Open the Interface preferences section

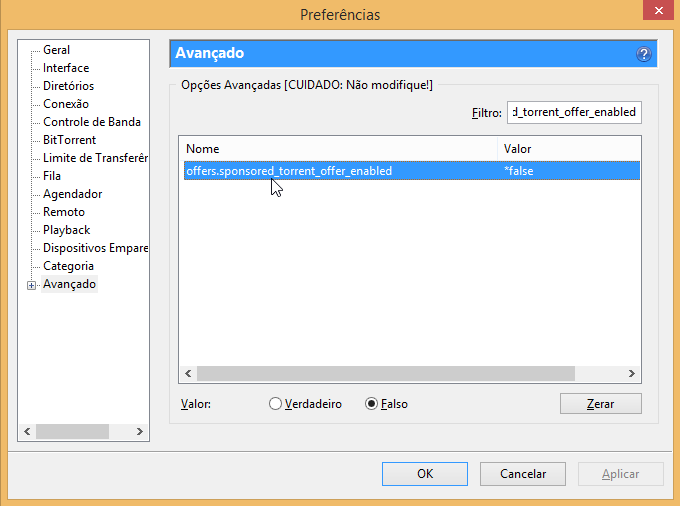click(x=66, y=68)
